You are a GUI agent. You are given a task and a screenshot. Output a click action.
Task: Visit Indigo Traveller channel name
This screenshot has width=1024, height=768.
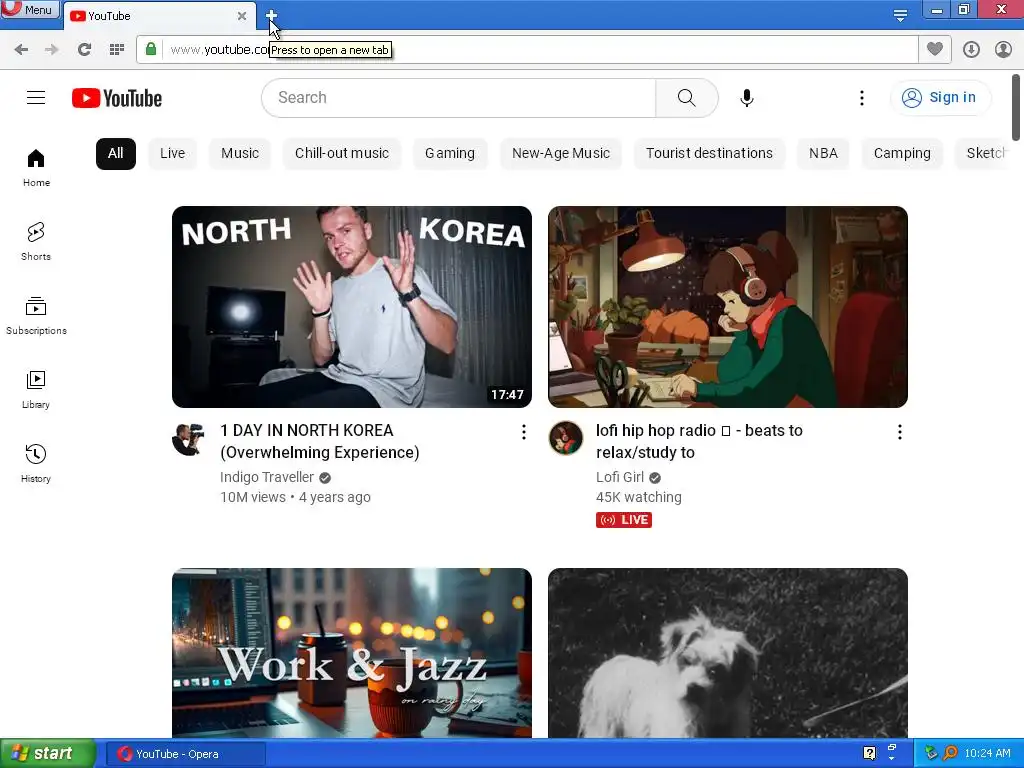click(266, 477)
